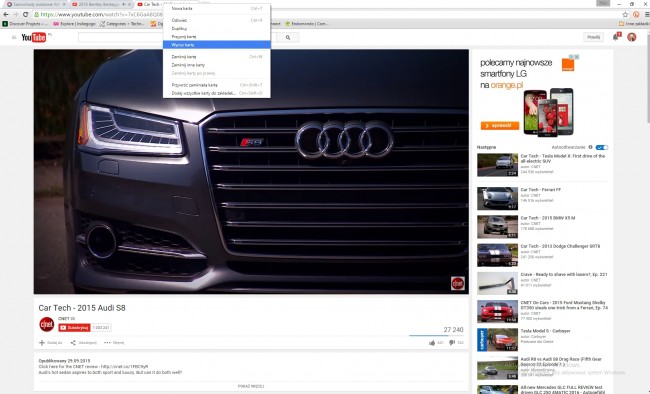The width and height of the screenshot is (650, 394).
Task: Open the CNET channel avatar
Action: [46, 324]
